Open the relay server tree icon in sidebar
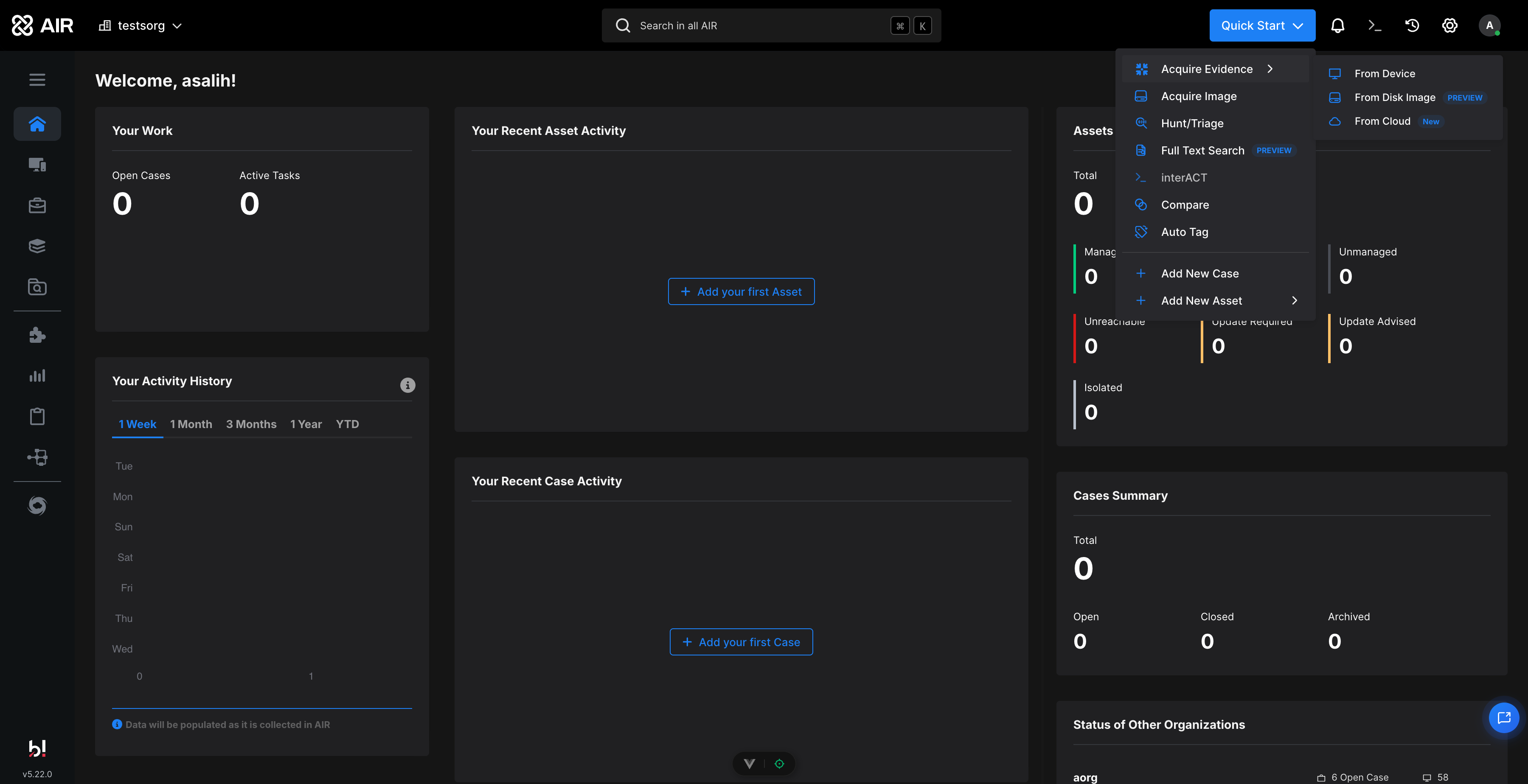 tap(37, 456)
